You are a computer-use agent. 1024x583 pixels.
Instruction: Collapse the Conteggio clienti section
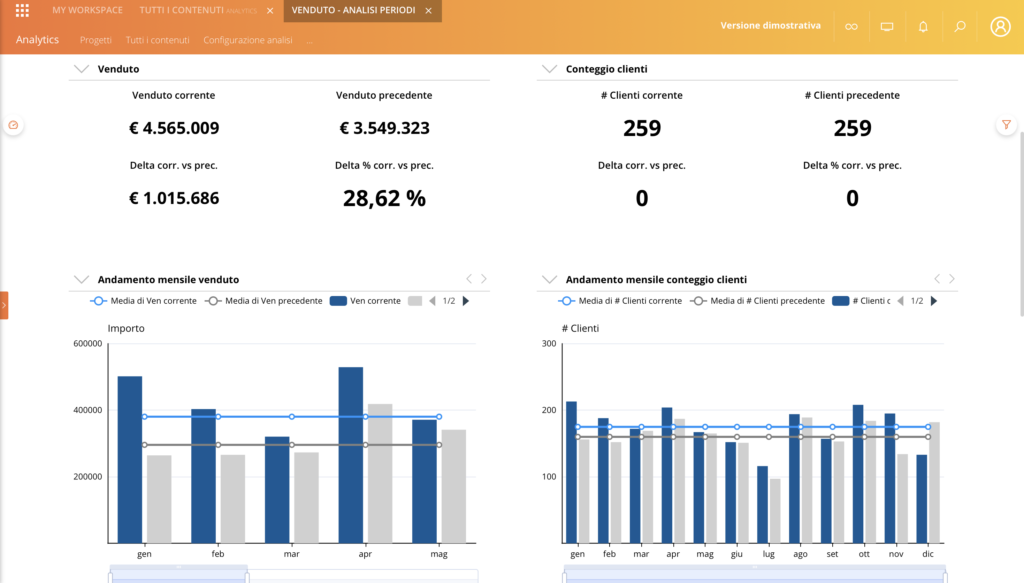pyautogui.click(x=548, y=69)
